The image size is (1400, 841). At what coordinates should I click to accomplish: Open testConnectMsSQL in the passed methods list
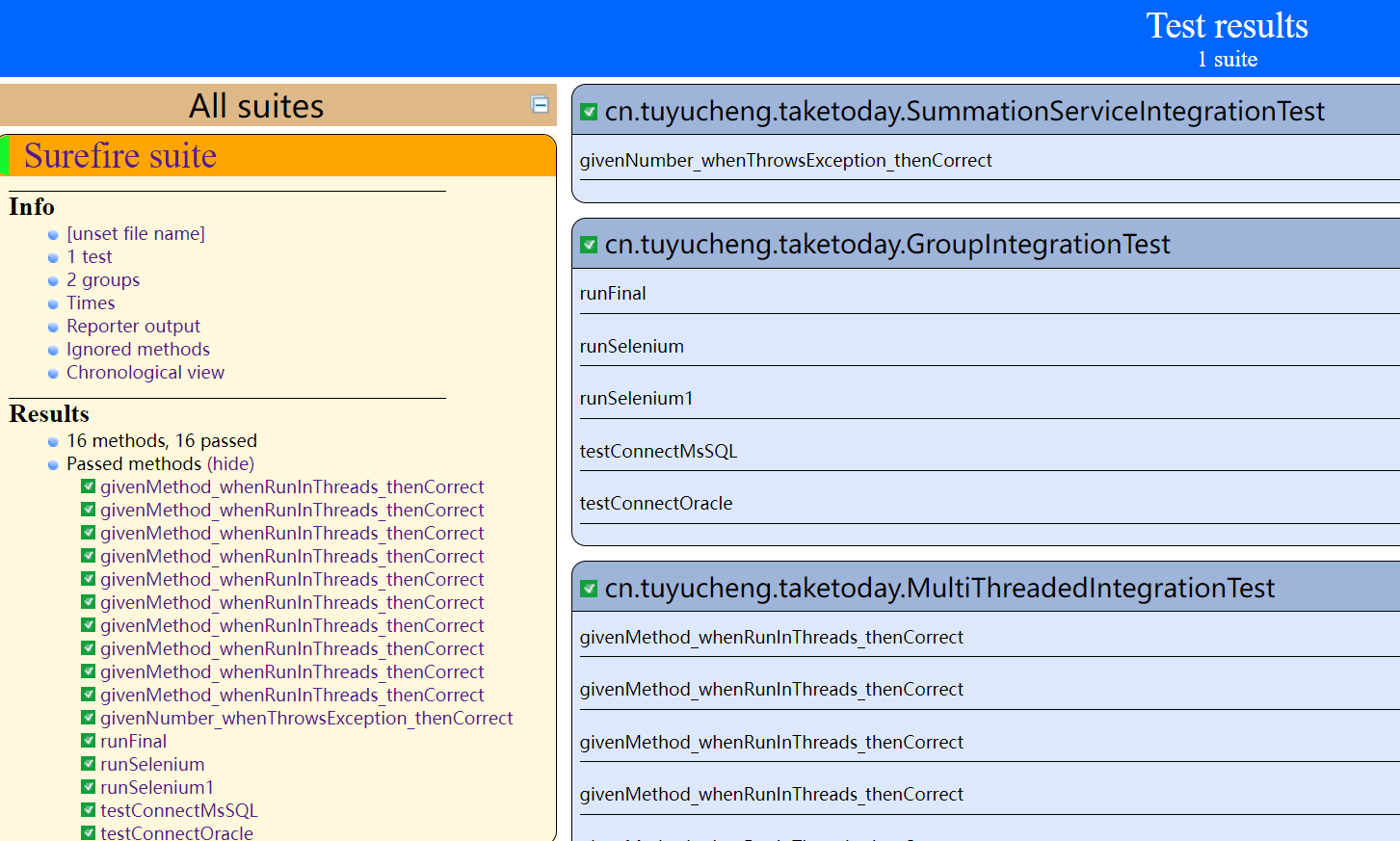(179, 810)
